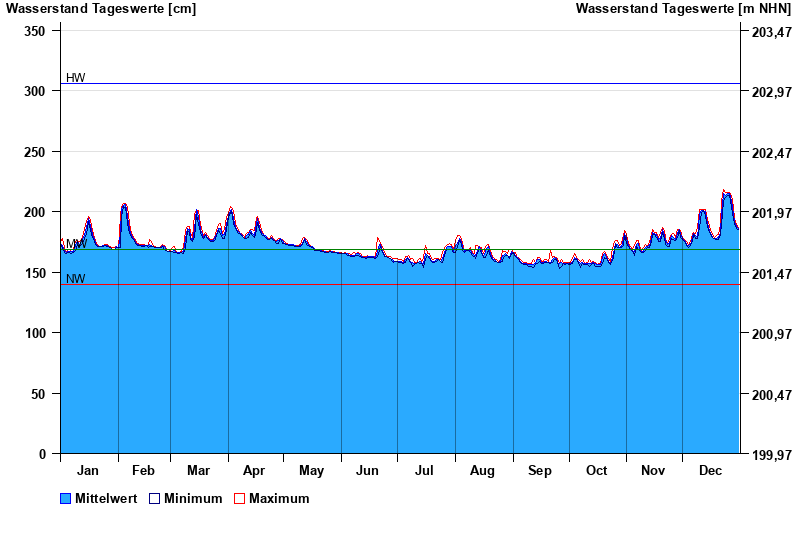The image size is (800, 550).
Task: Click the Jan month label
Action: [x=88, y=471]
